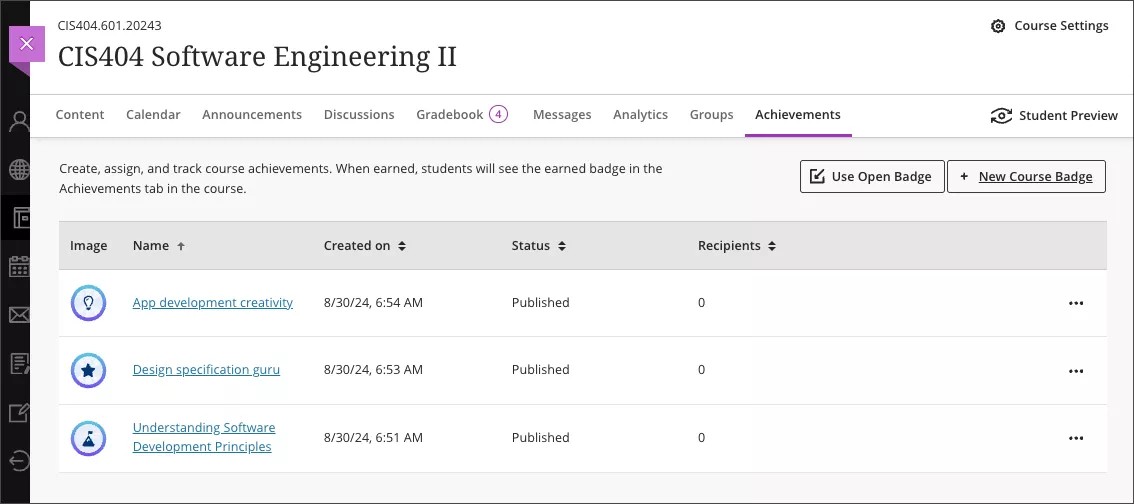Click the star badge image
This screenshot has height=504, width=1134.
pyautogui.click(x=88, y=370)
